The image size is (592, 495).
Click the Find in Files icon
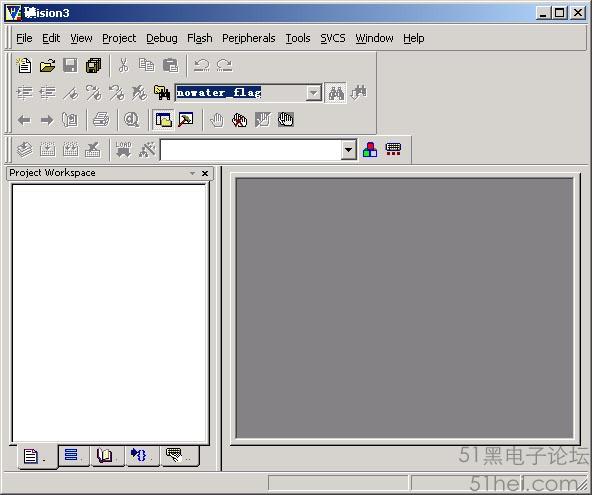(x=162, y=93)
